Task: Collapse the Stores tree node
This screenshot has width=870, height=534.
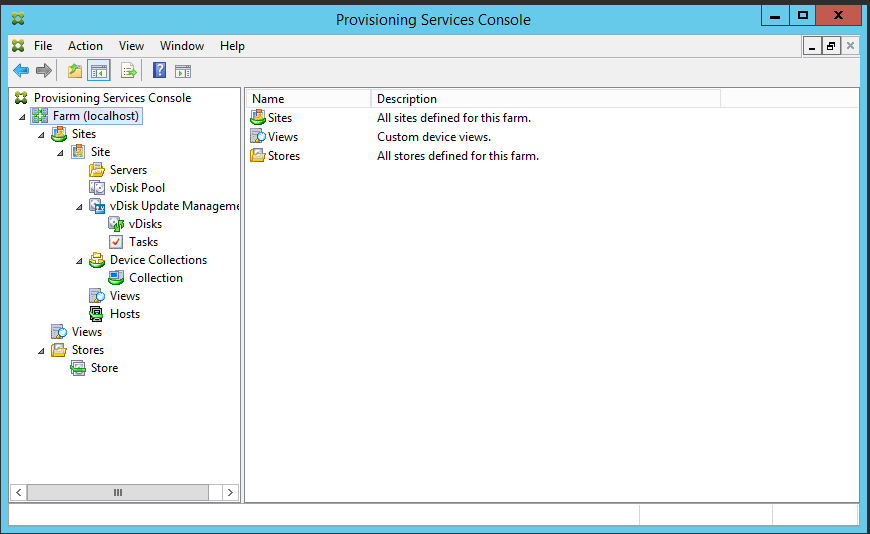Action: tap(41, 350)
